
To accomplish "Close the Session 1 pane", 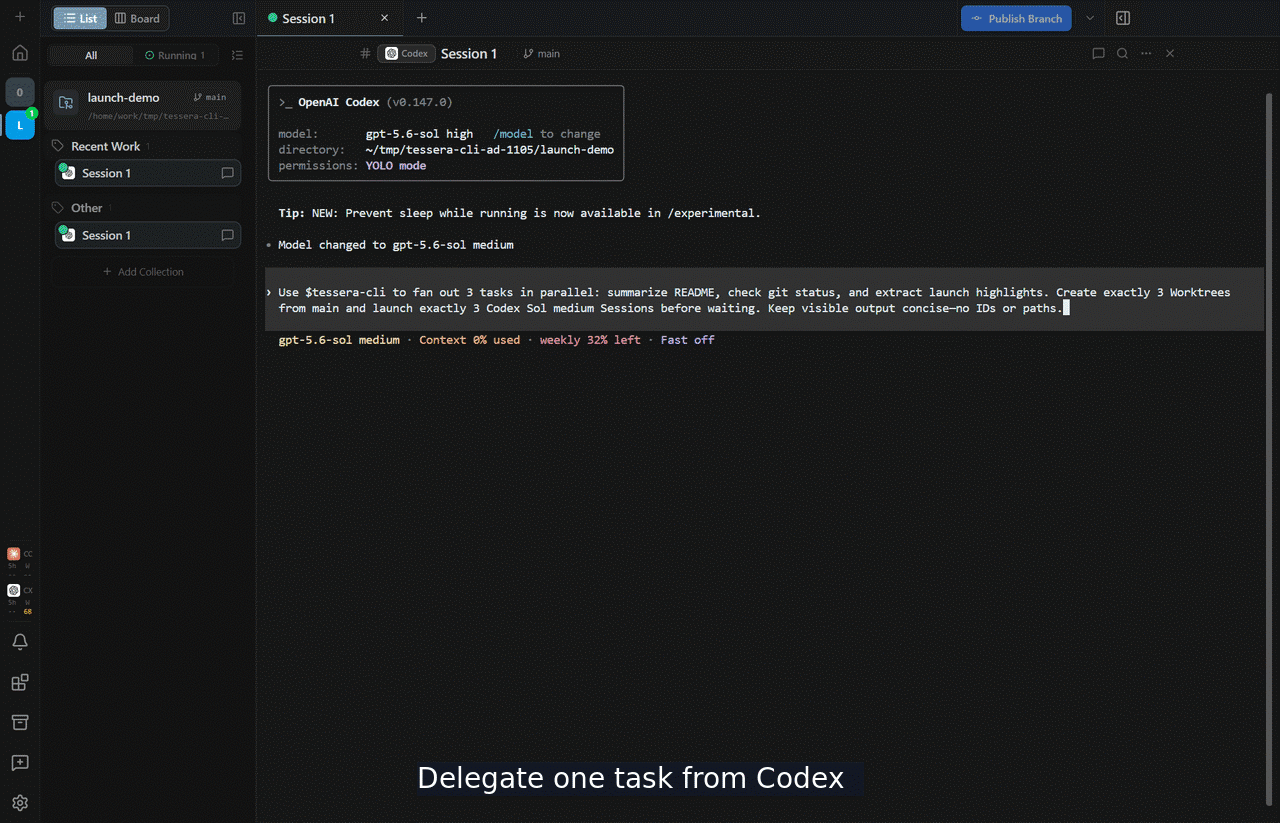I will click(x=1170, y=53).
